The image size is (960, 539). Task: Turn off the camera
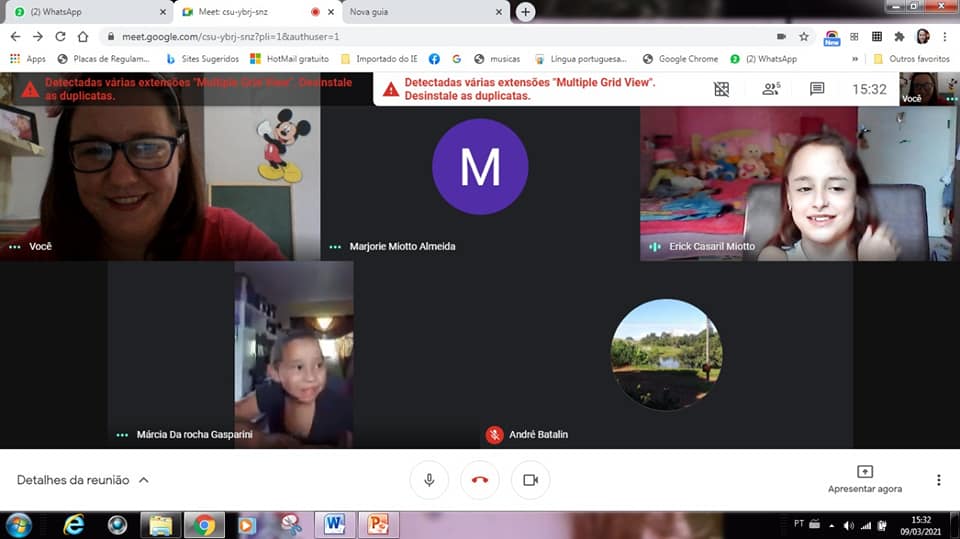[x=531, y=480]
